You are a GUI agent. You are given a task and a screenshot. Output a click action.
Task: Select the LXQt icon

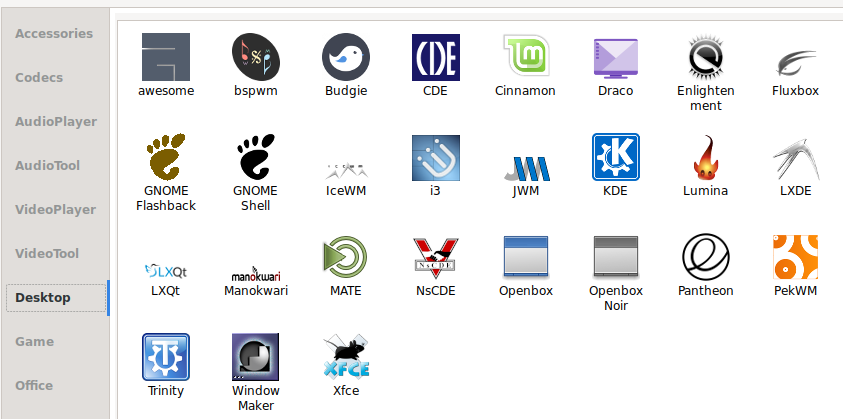(166, 271)
